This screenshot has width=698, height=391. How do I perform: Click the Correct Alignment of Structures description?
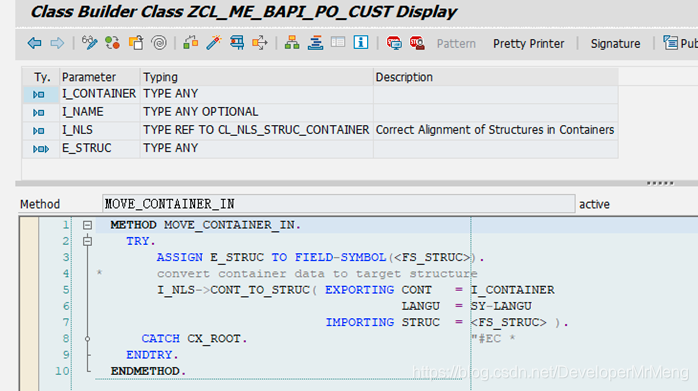click(x=495, y=130)
